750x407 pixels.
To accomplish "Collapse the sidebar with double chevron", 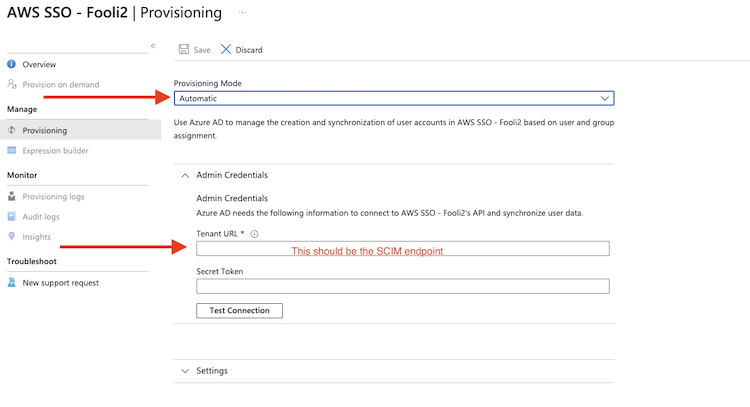I will pyautogui.click(x=154, y=46).
